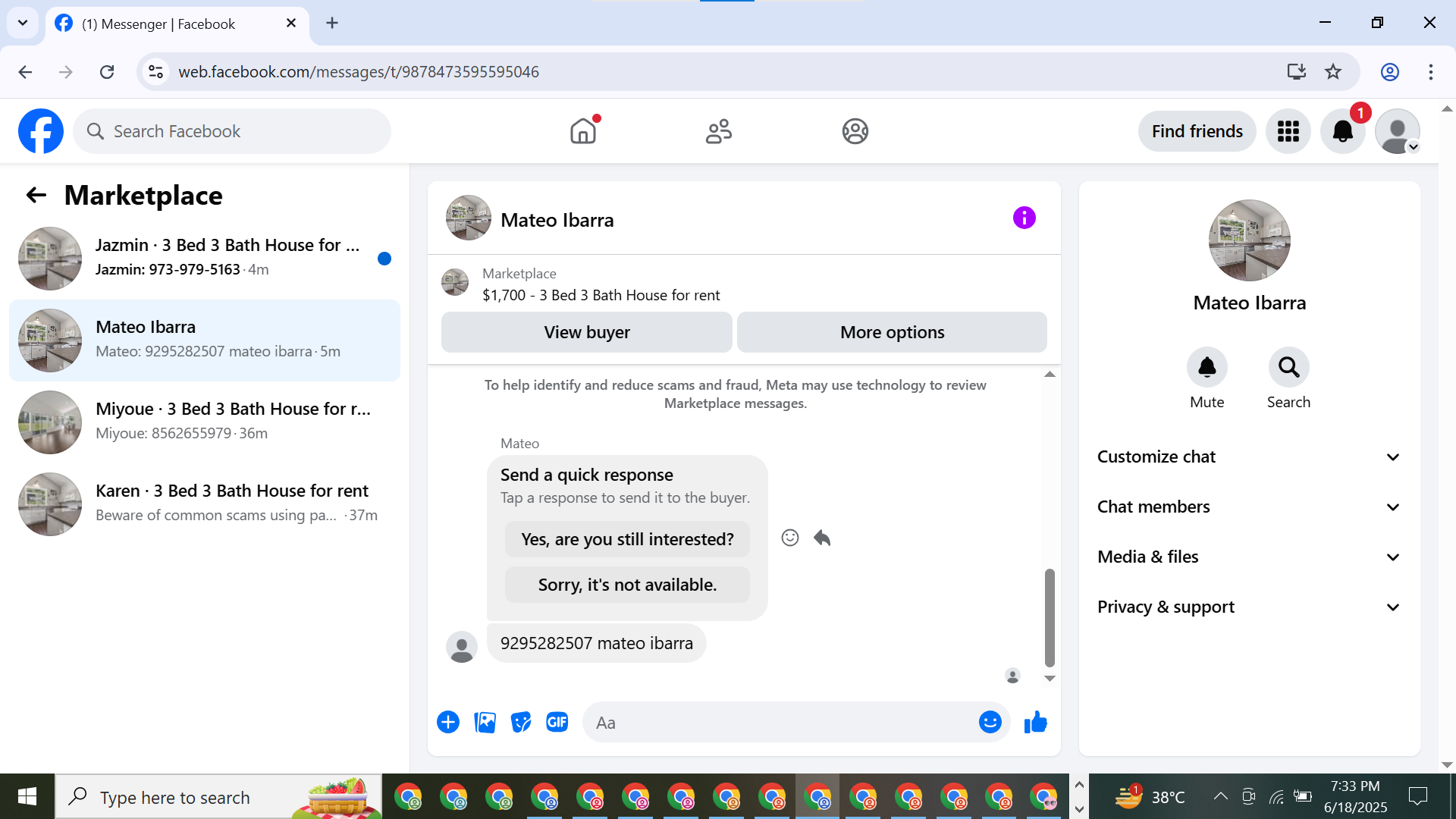Install the web app from address bar
The image size is (1456, 819).
1297,72
